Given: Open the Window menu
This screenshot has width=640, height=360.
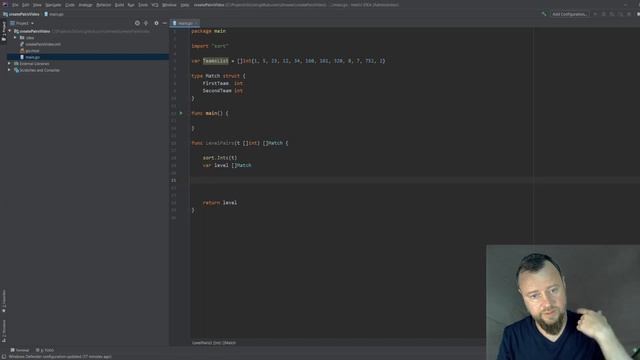Looking at the screenshot, I should [169, 5].
